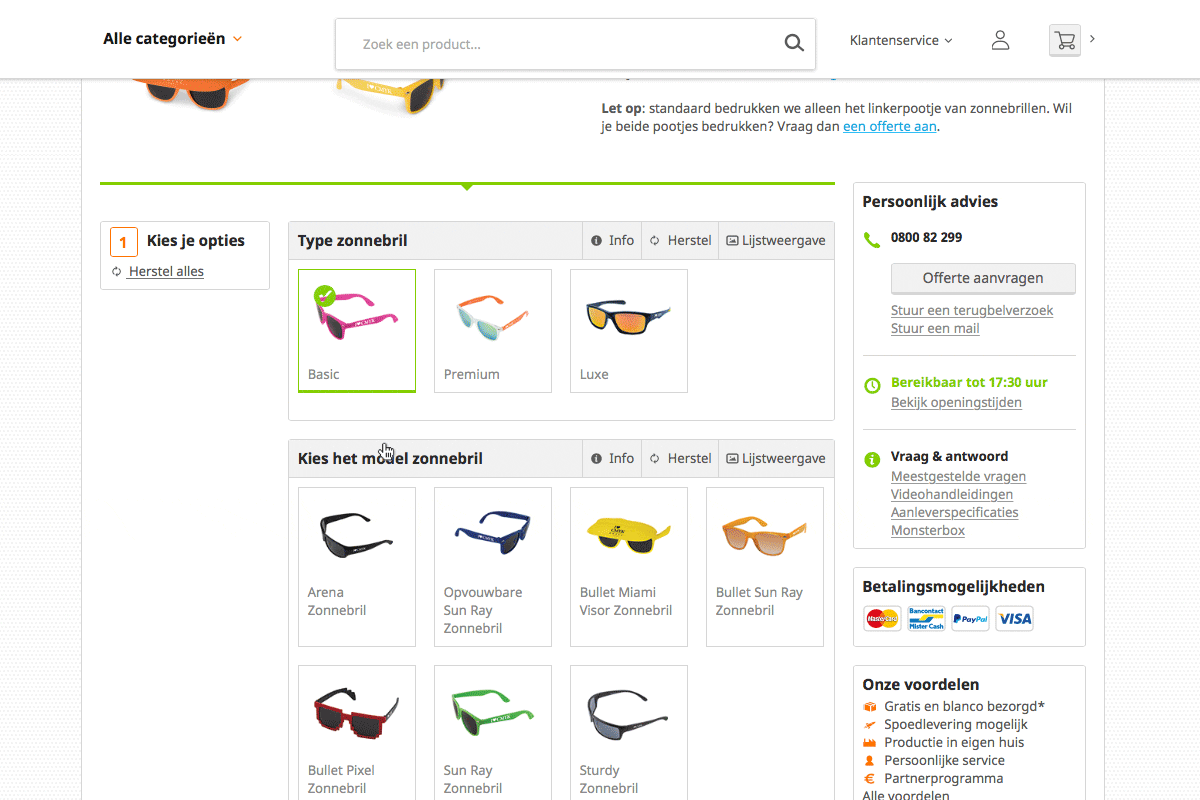1200x800 pixels.
Task: Click the MasterCard payment icon
Action: tap(882, 619)
